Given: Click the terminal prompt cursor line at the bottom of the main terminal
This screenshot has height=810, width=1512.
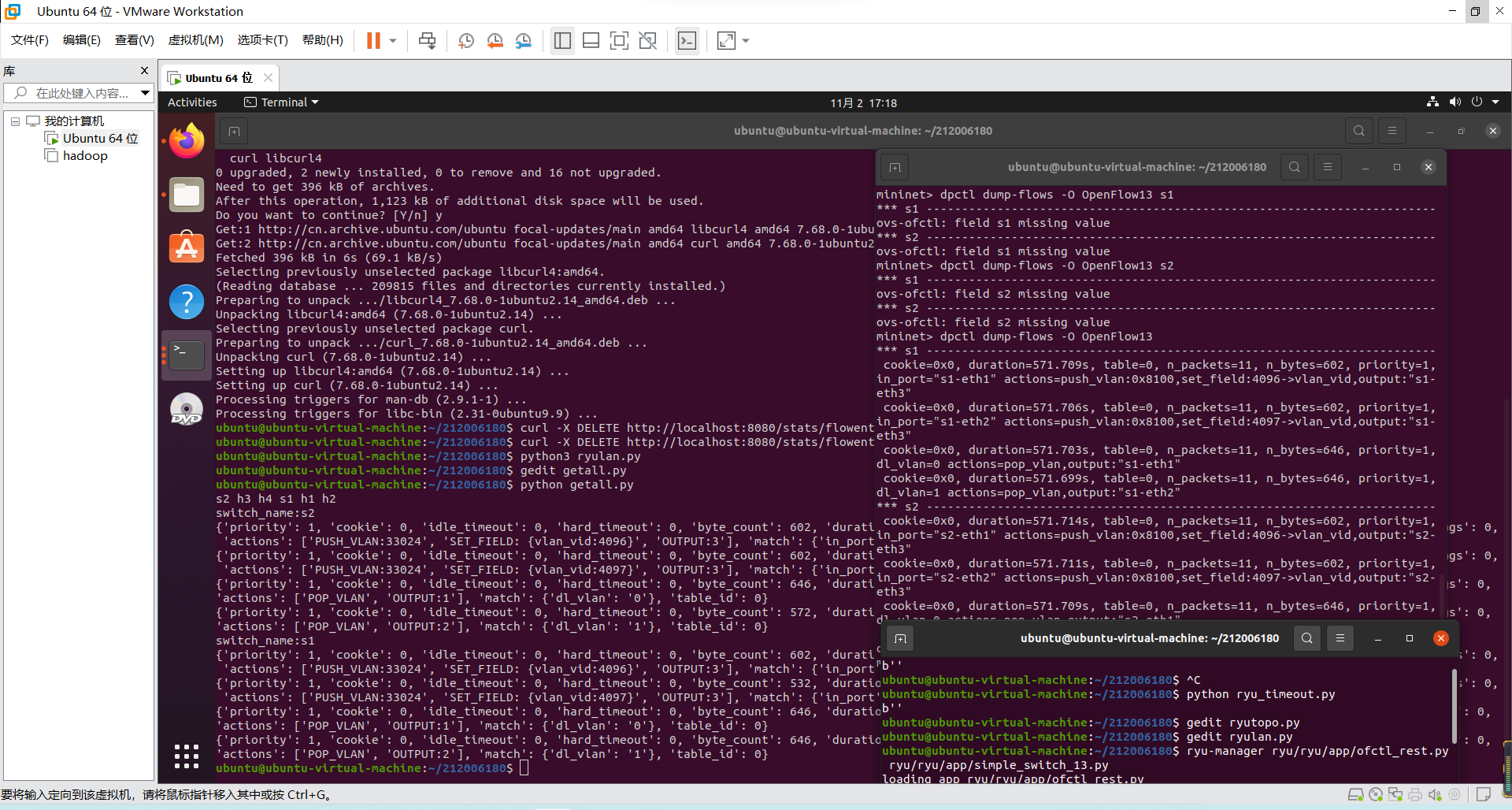Looking at the screenshot, I should (524, 768).
